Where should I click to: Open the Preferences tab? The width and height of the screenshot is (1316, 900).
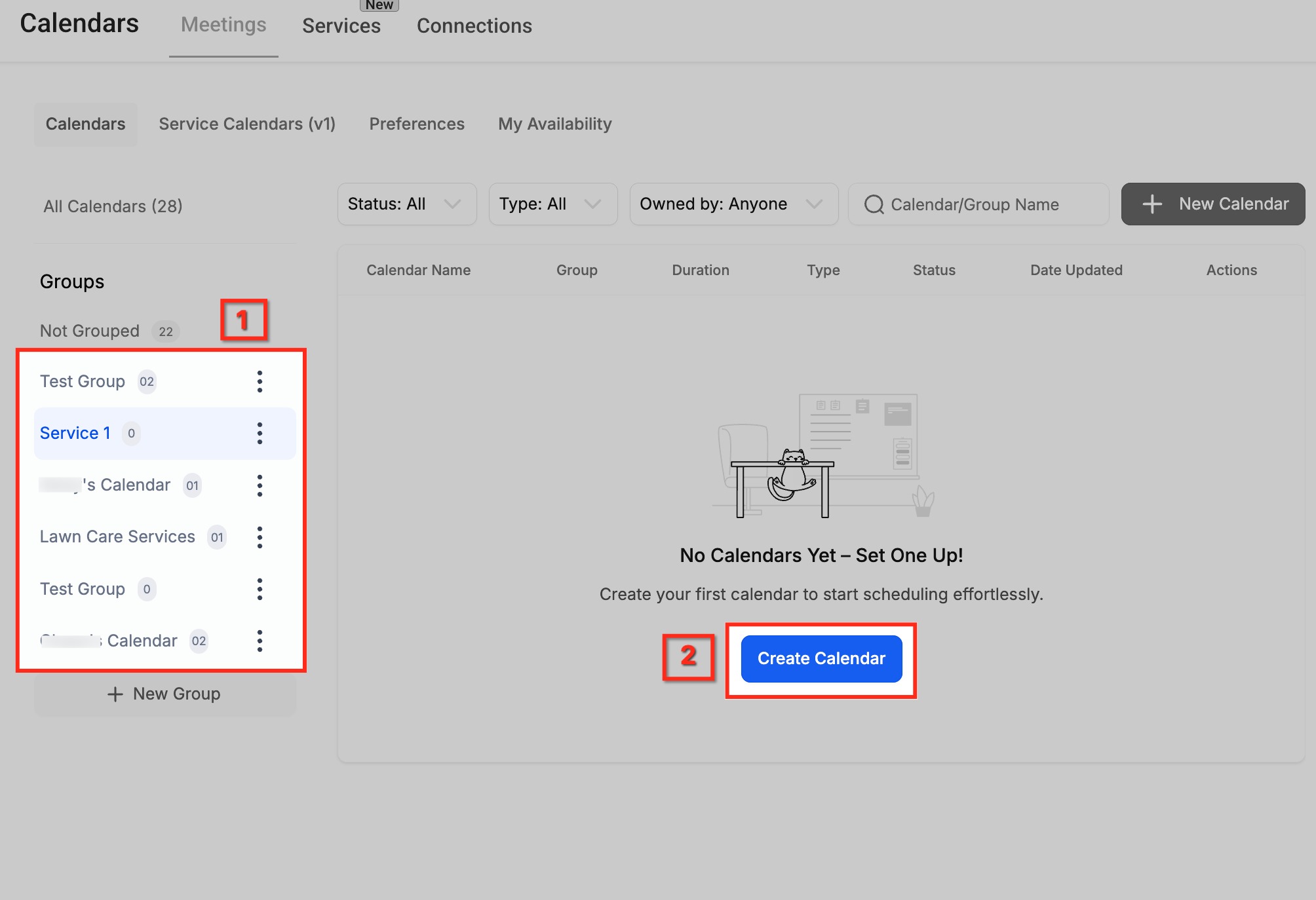pos(417,124)
